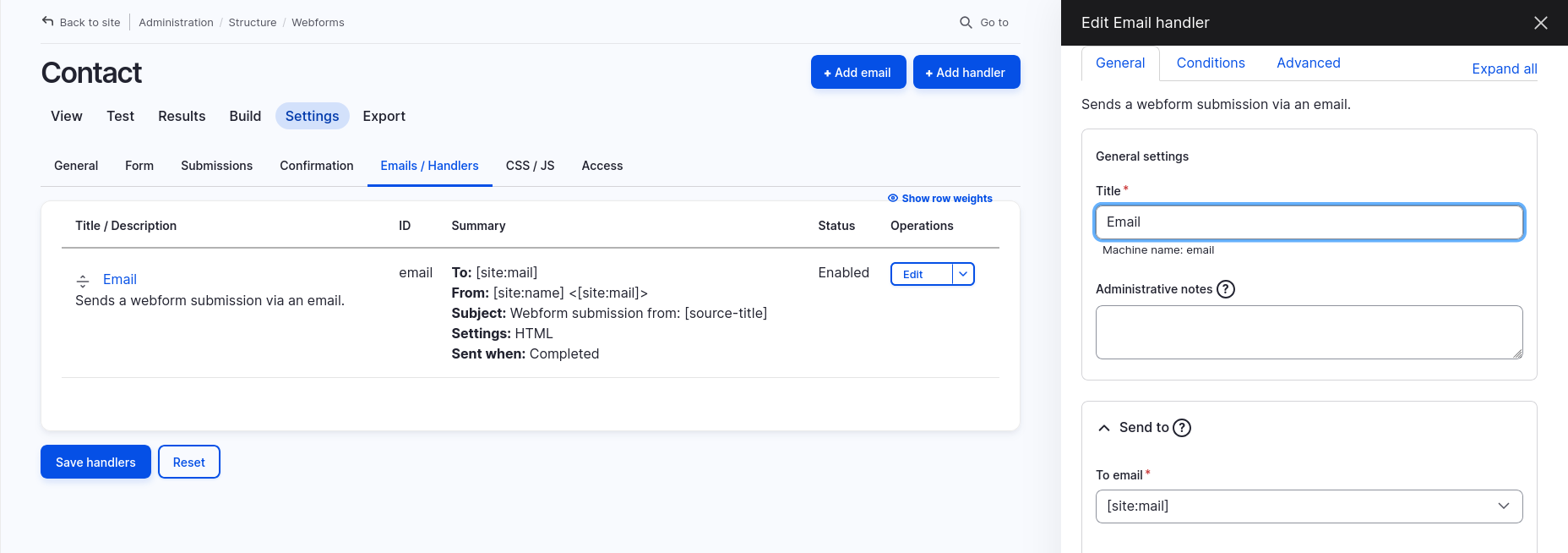Click the Add handler button
Screen dimensions: 1568x553
pos(966,73)
